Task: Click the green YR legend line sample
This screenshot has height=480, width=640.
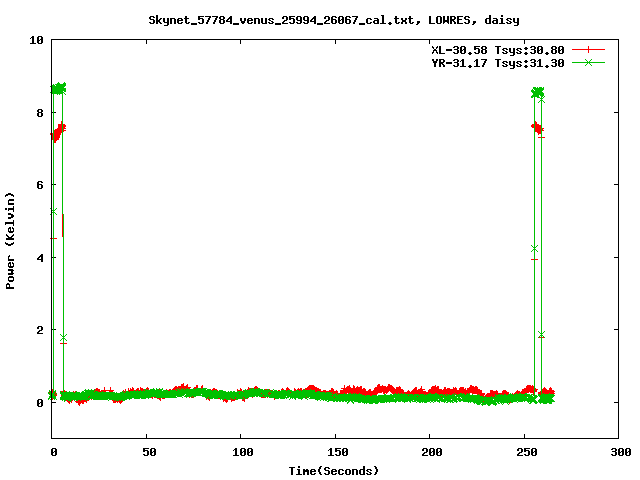Action: pos(588,63)
